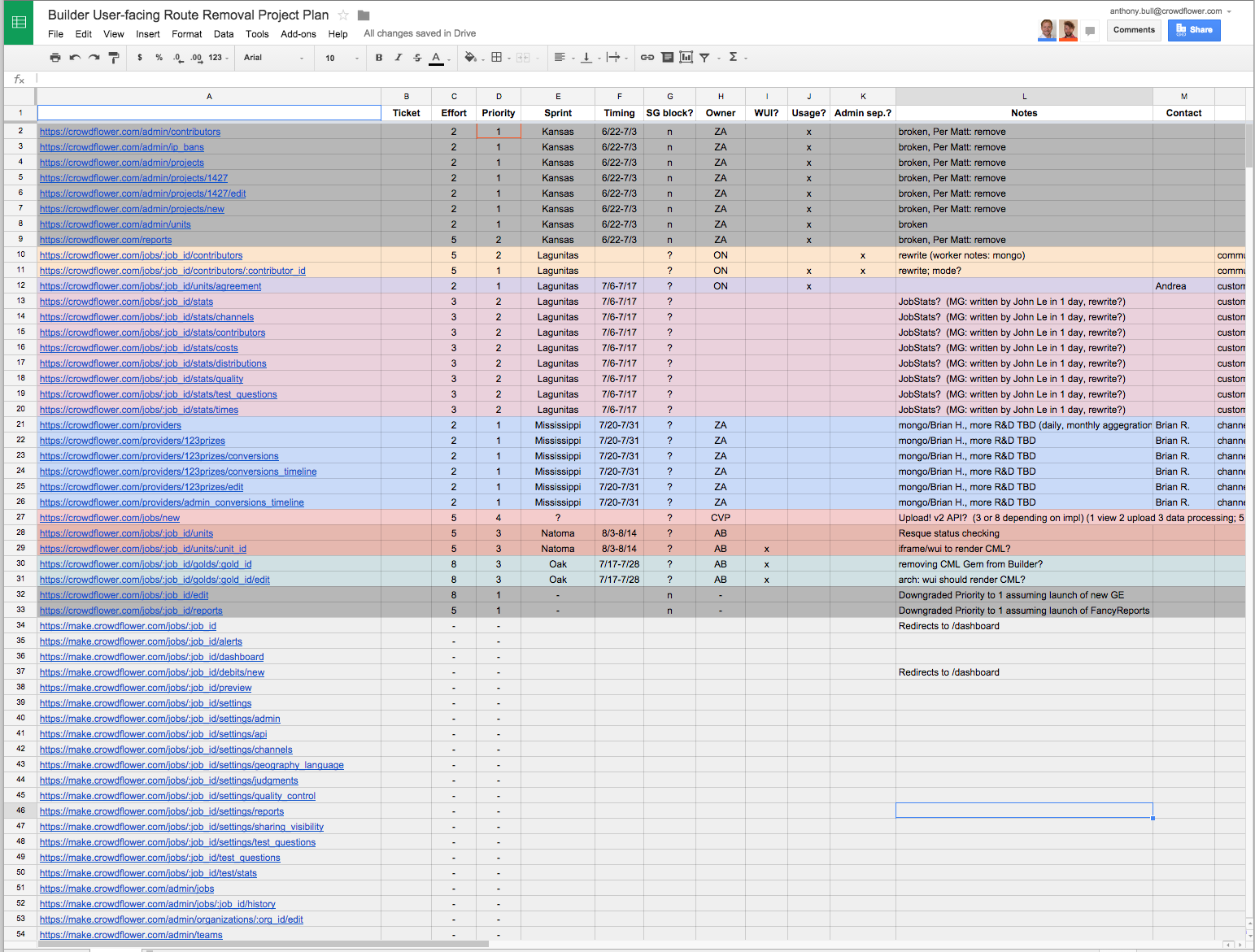Open the horizontal align dropdown
This screenshot has height=952, width=1255.
tap(563, 58)
